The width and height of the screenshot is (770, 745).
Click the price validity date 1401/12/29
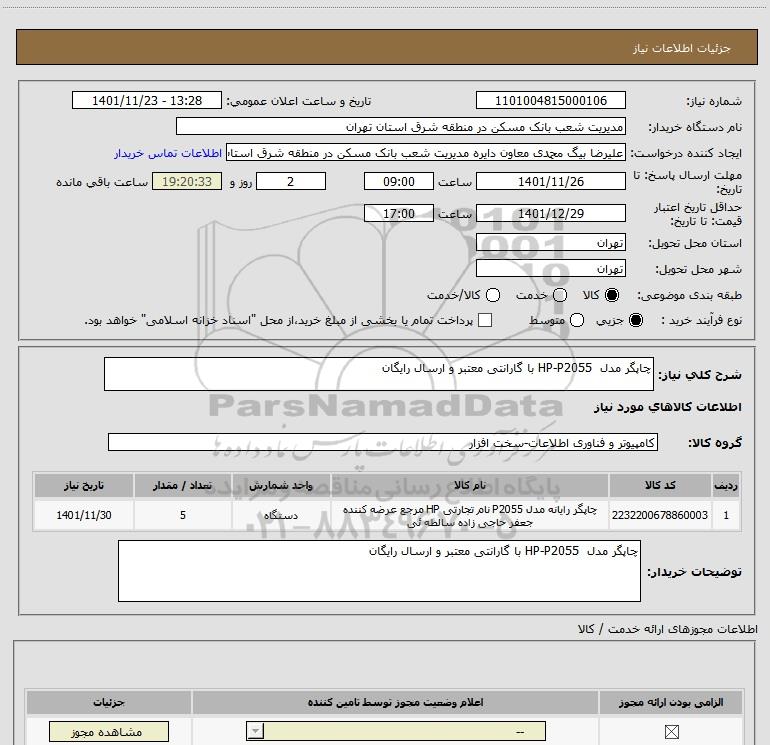click(x=550, y=213)
